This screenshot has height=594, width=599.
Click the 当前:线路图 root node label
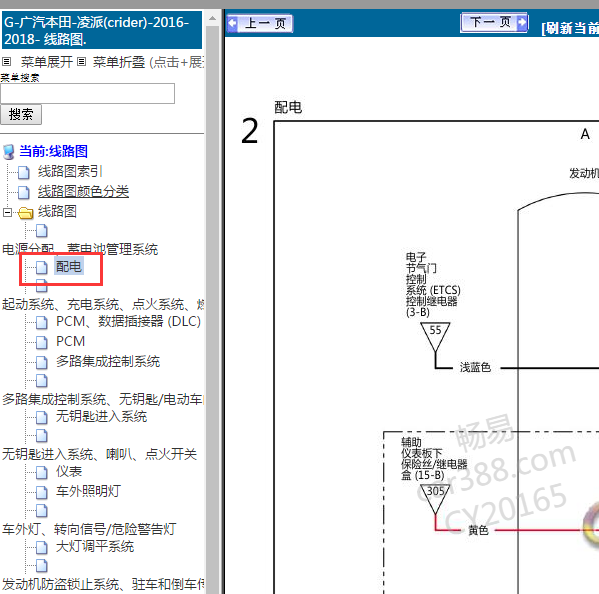(53, 151)
